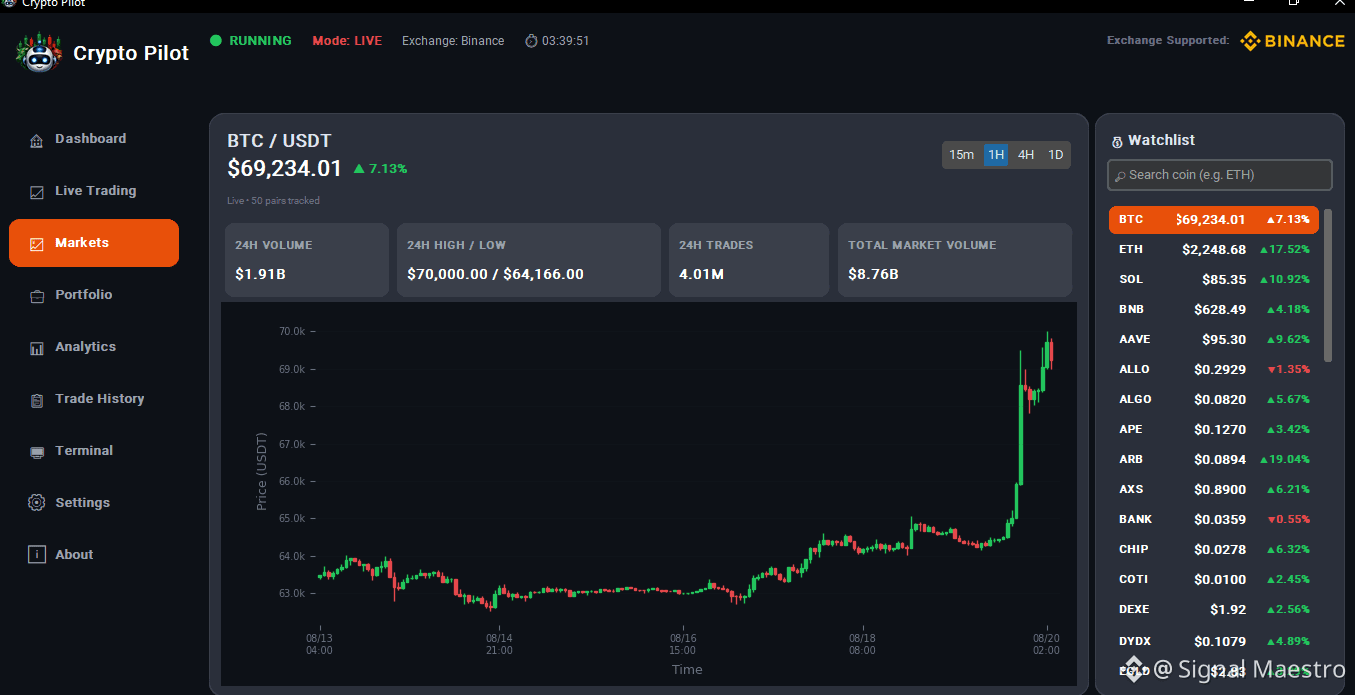Select ALLO coin row
The width and height of the screenshot is (1355, 695).
[x=1214, y=370]
